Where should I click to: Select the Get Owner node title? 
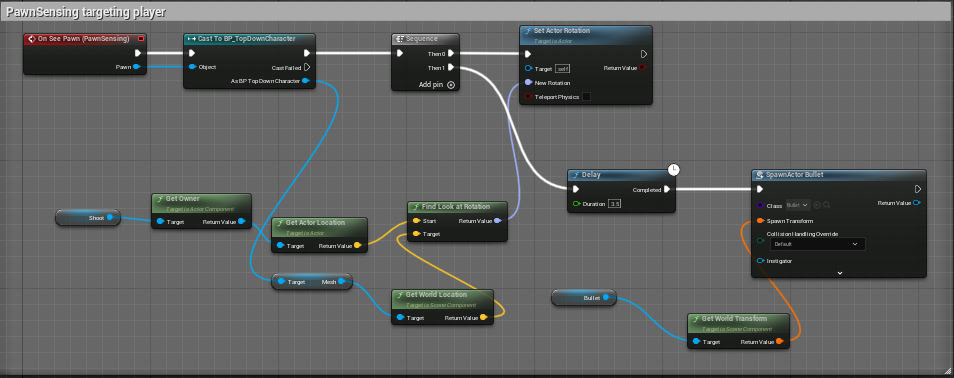point(182,198)
